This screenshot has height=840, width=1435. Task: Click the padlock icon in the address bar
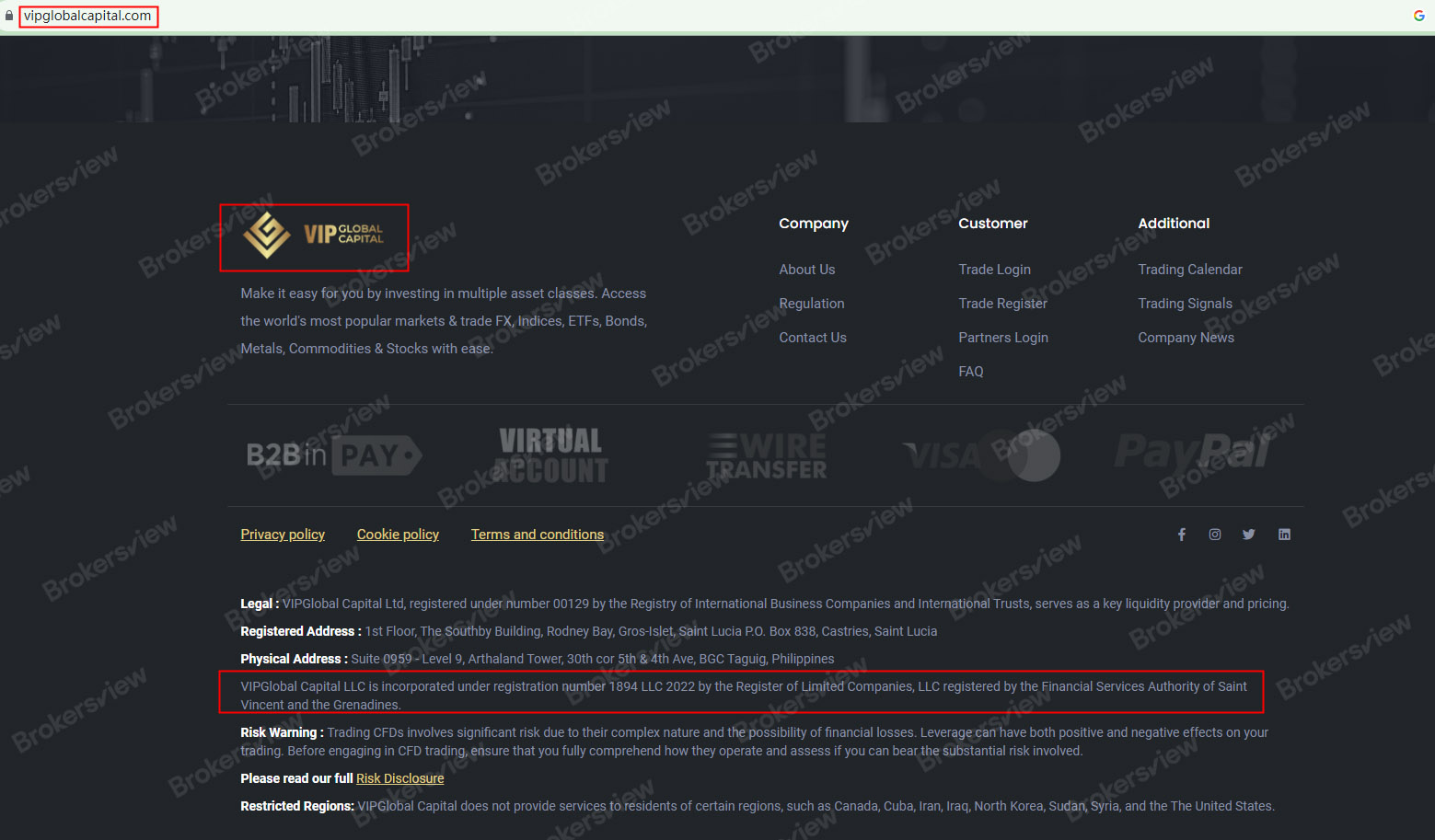(9, 16)
